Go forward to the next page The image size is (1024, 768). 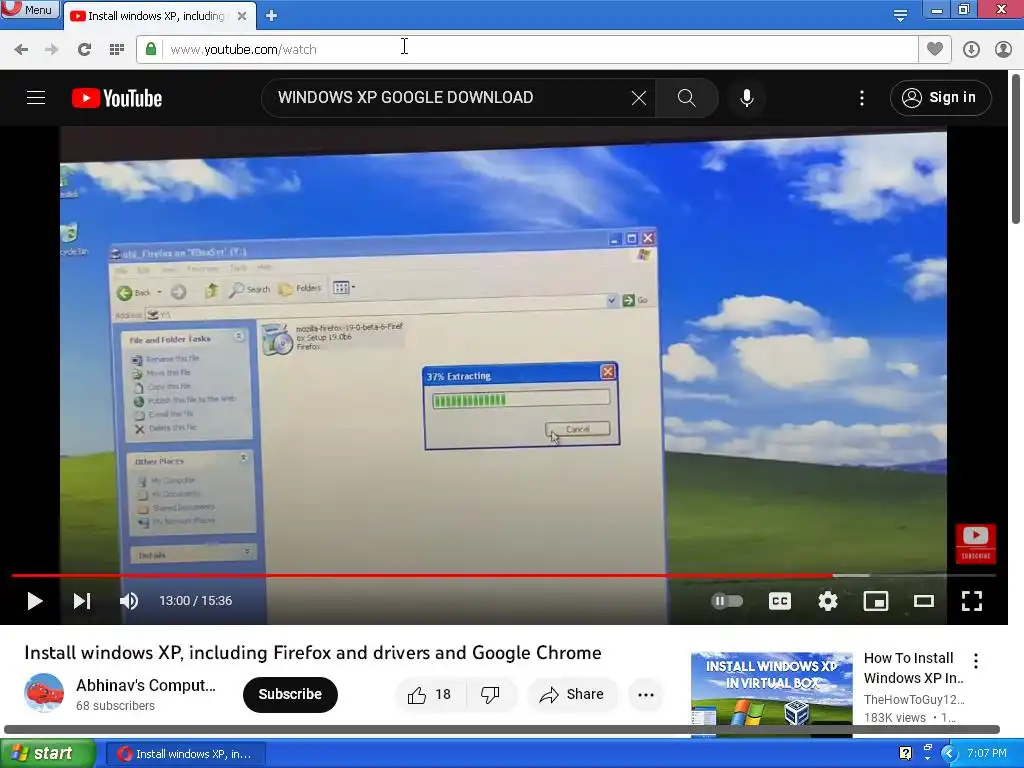pyautogui.click(x=52, y=49)
